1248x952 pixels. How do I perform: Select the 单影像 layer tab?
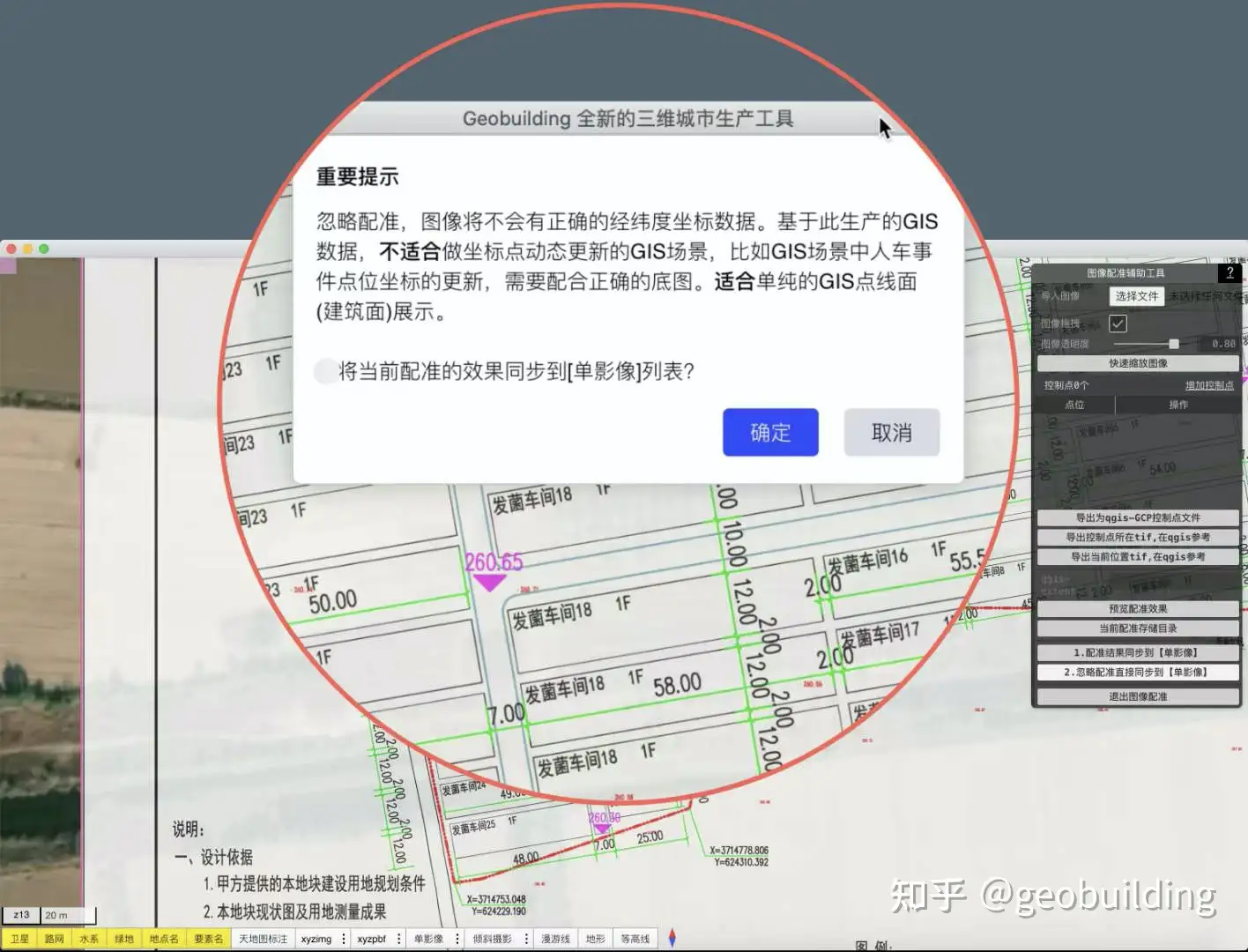pyautogui.click(x=428, y=939)
